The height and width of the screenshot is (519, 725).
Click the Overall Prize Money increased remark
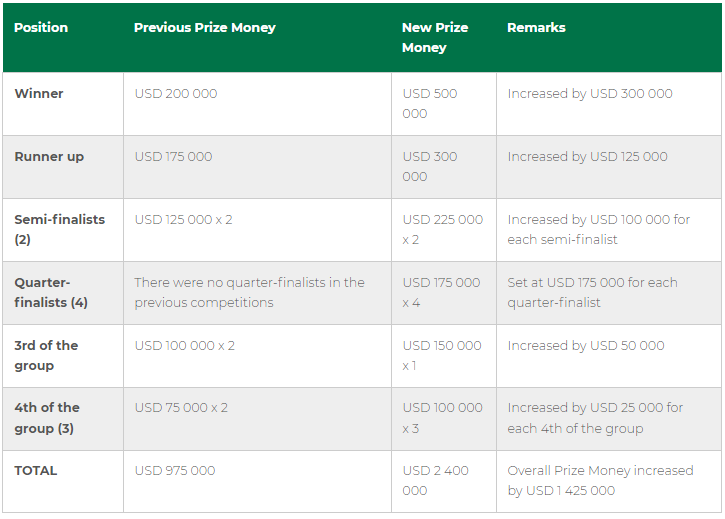point(600,481)
